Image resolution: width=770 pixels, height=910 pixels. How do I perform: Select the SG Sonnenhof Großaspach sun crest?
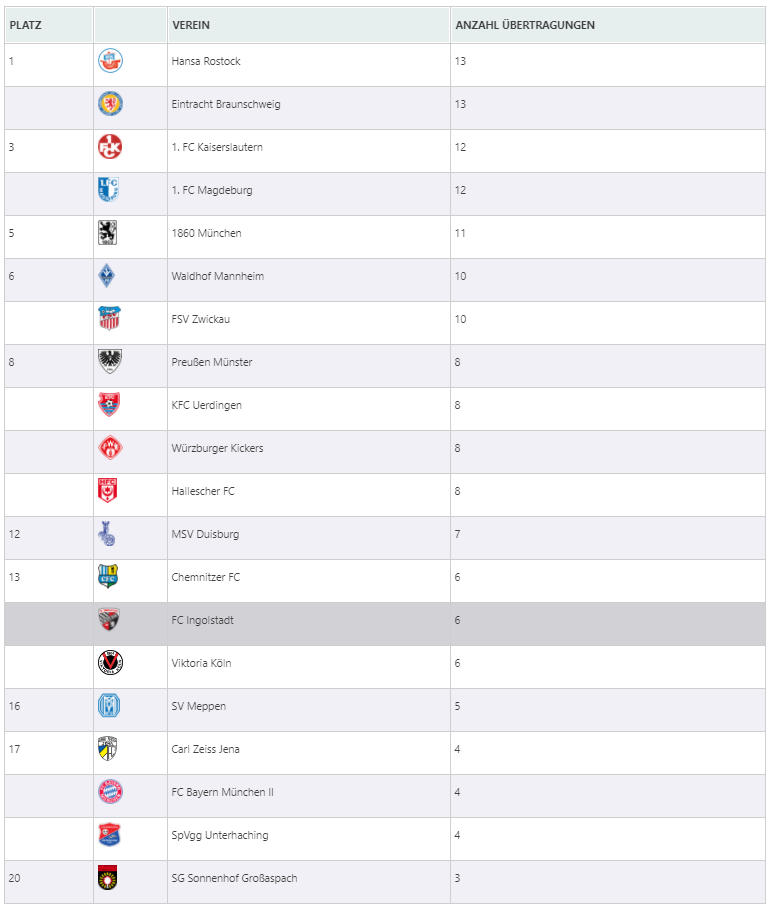tap(107, 878)
